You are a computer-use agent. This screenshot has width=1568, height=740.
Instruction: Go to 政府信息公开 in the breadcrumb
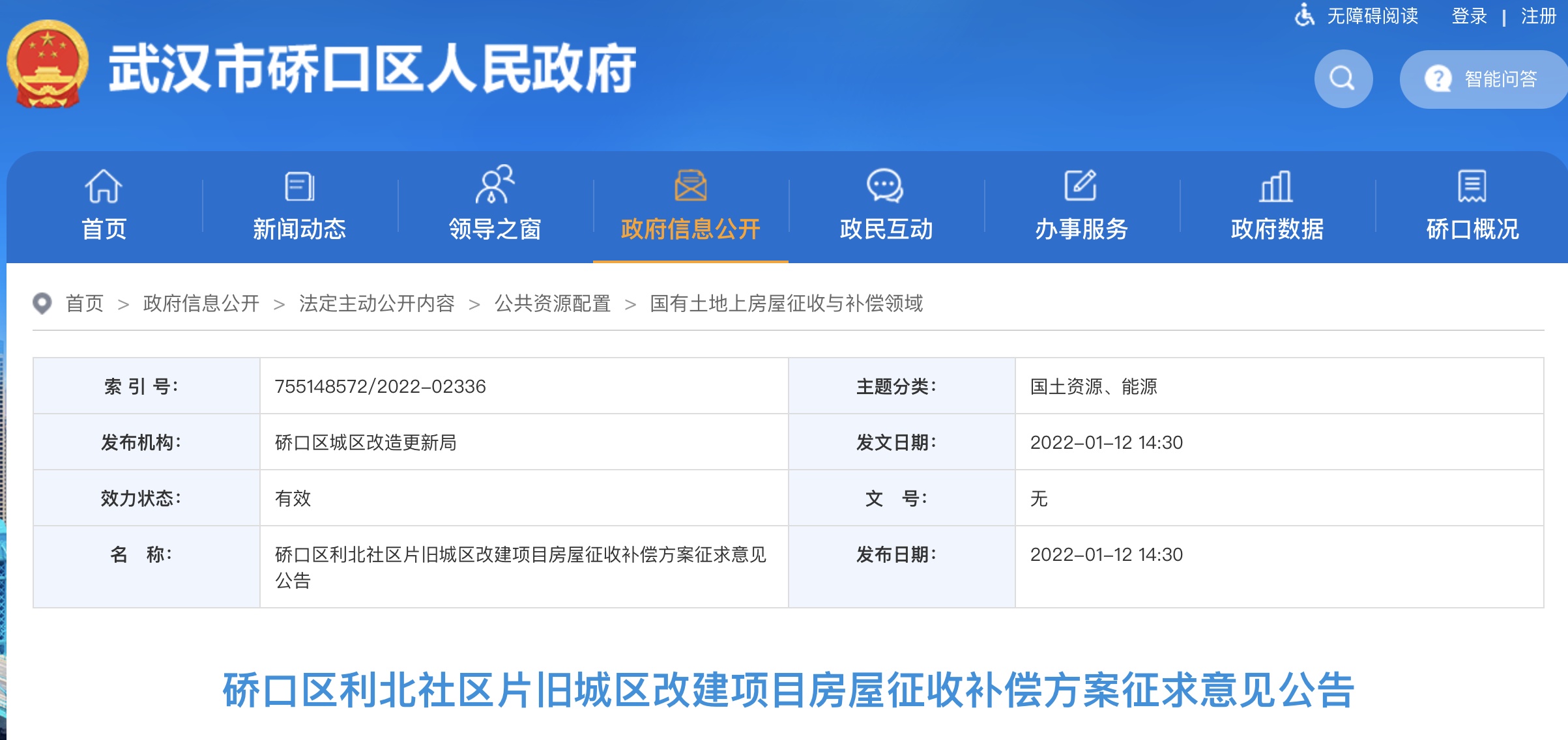(201, 304)
